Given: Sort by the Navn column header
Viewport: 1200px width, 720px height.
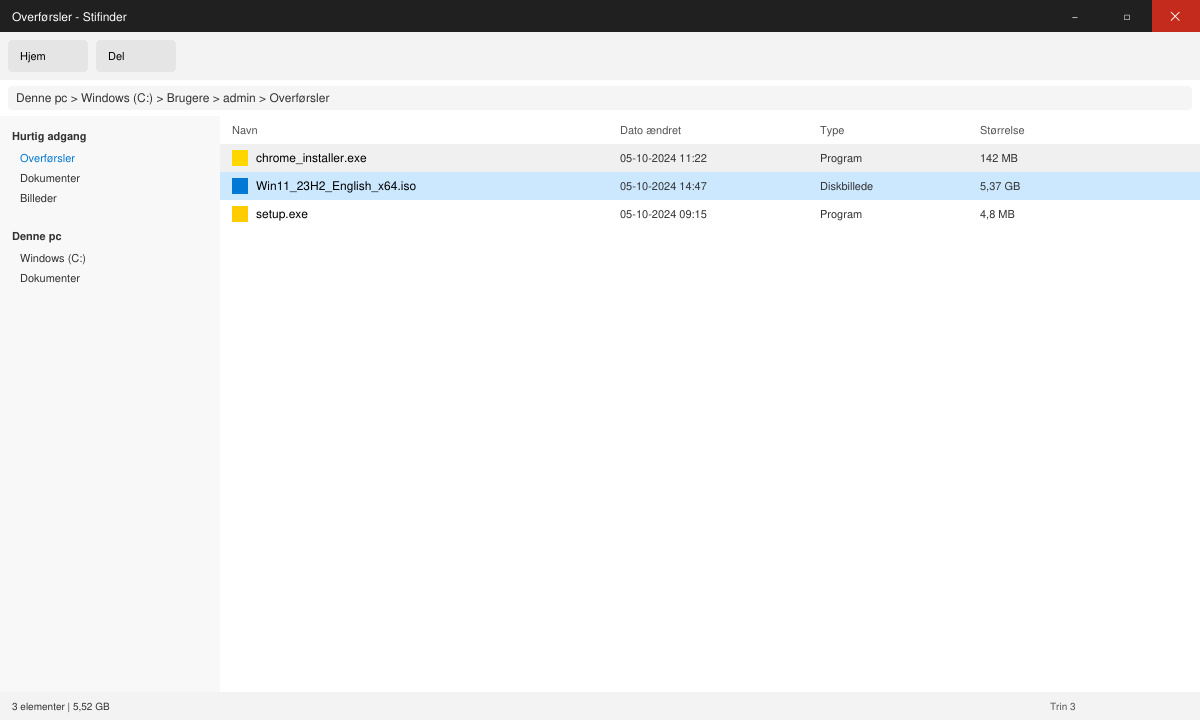Looking at the screenshot, I should 245,130.
